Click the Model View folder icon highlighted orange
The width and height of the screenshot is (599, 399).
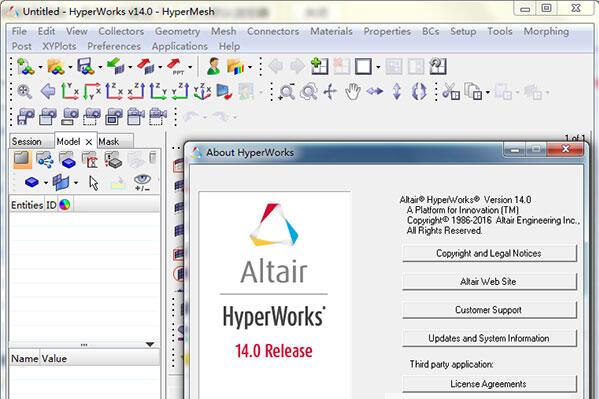click(22, 160)
